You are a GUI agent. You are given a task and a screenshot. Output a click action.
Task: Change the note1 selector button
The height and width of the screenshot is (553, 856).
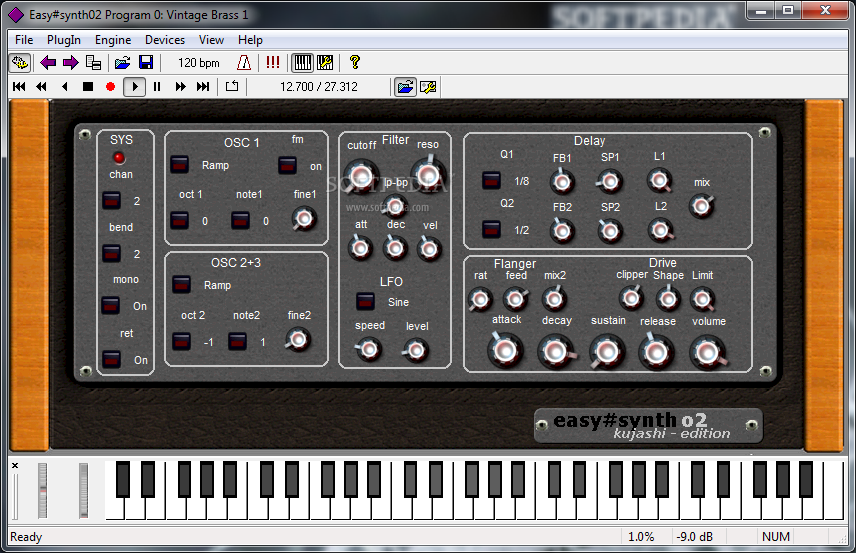point(240,221)
